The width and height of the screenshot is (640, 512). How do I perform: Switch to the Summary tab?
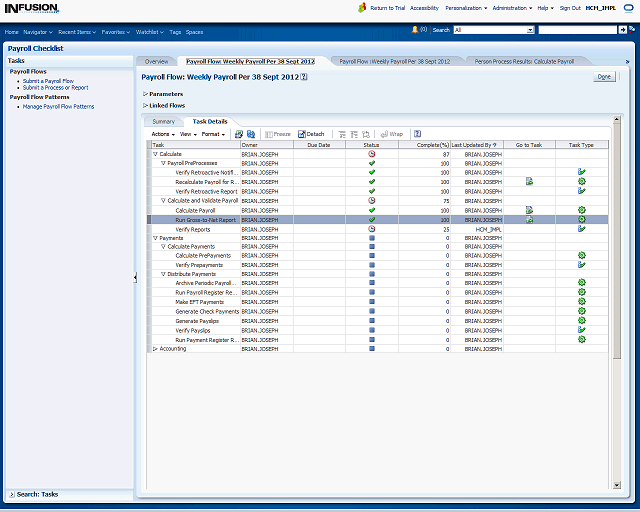click(163, 121)
